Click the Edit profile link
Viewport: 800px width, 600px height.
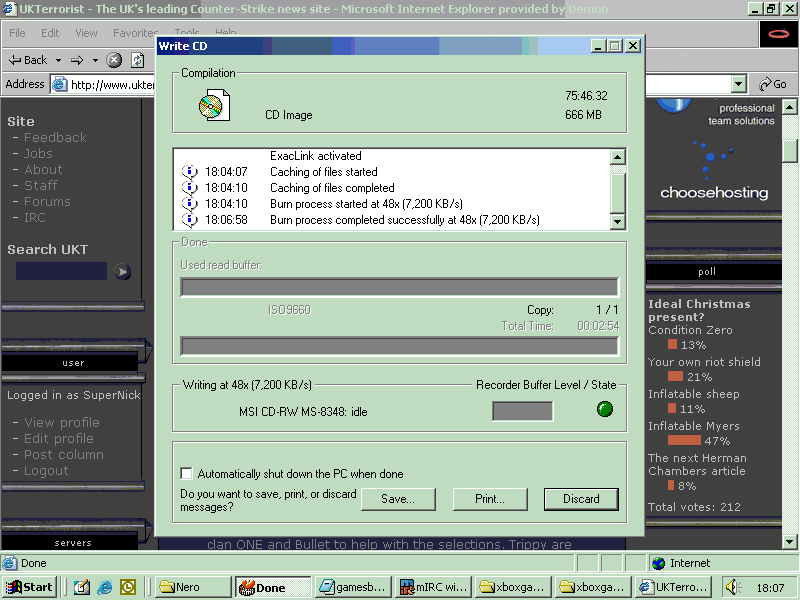point(59,439)
